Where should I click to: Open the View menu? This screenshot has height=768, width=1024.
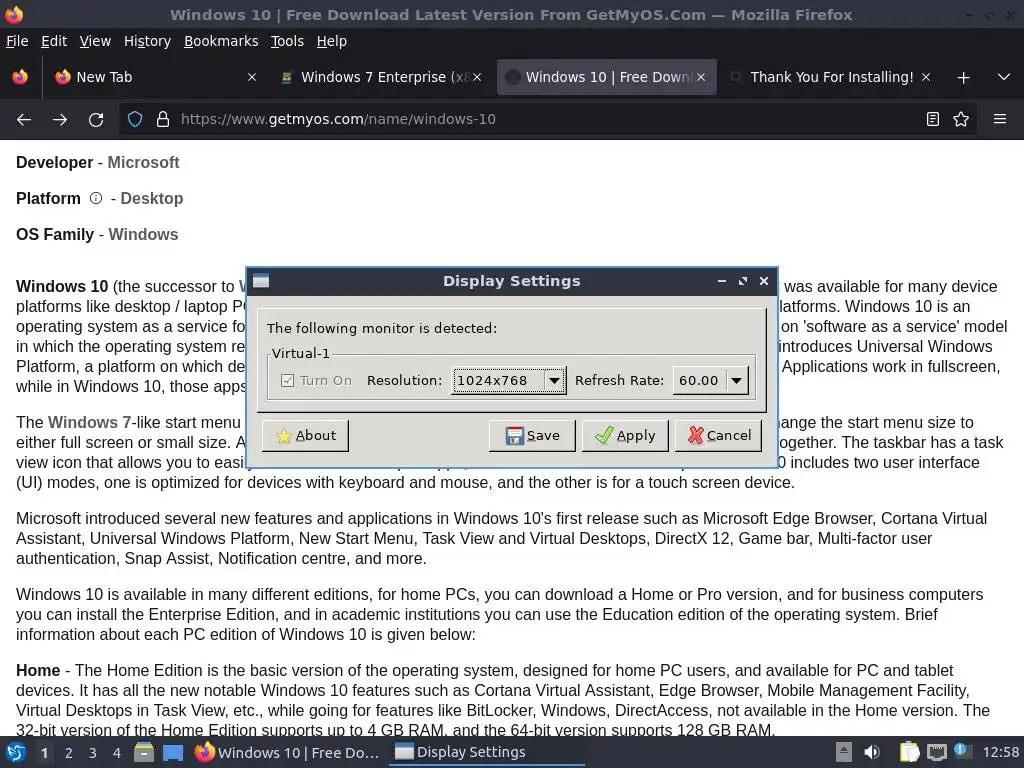coord(95,41)
